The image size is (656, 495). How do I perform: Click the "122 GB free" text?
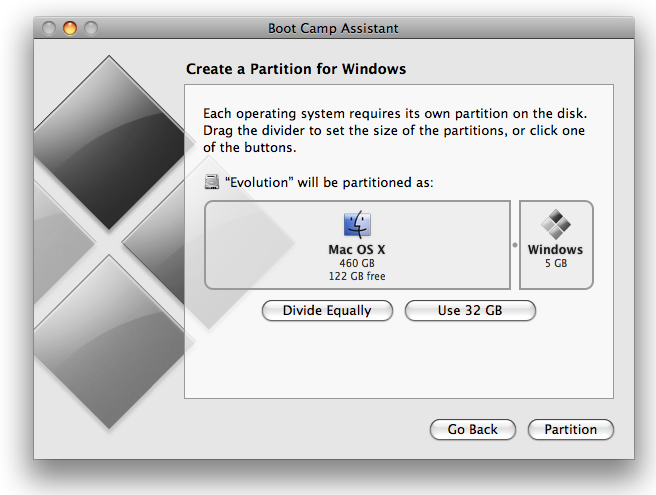[357, 276]
